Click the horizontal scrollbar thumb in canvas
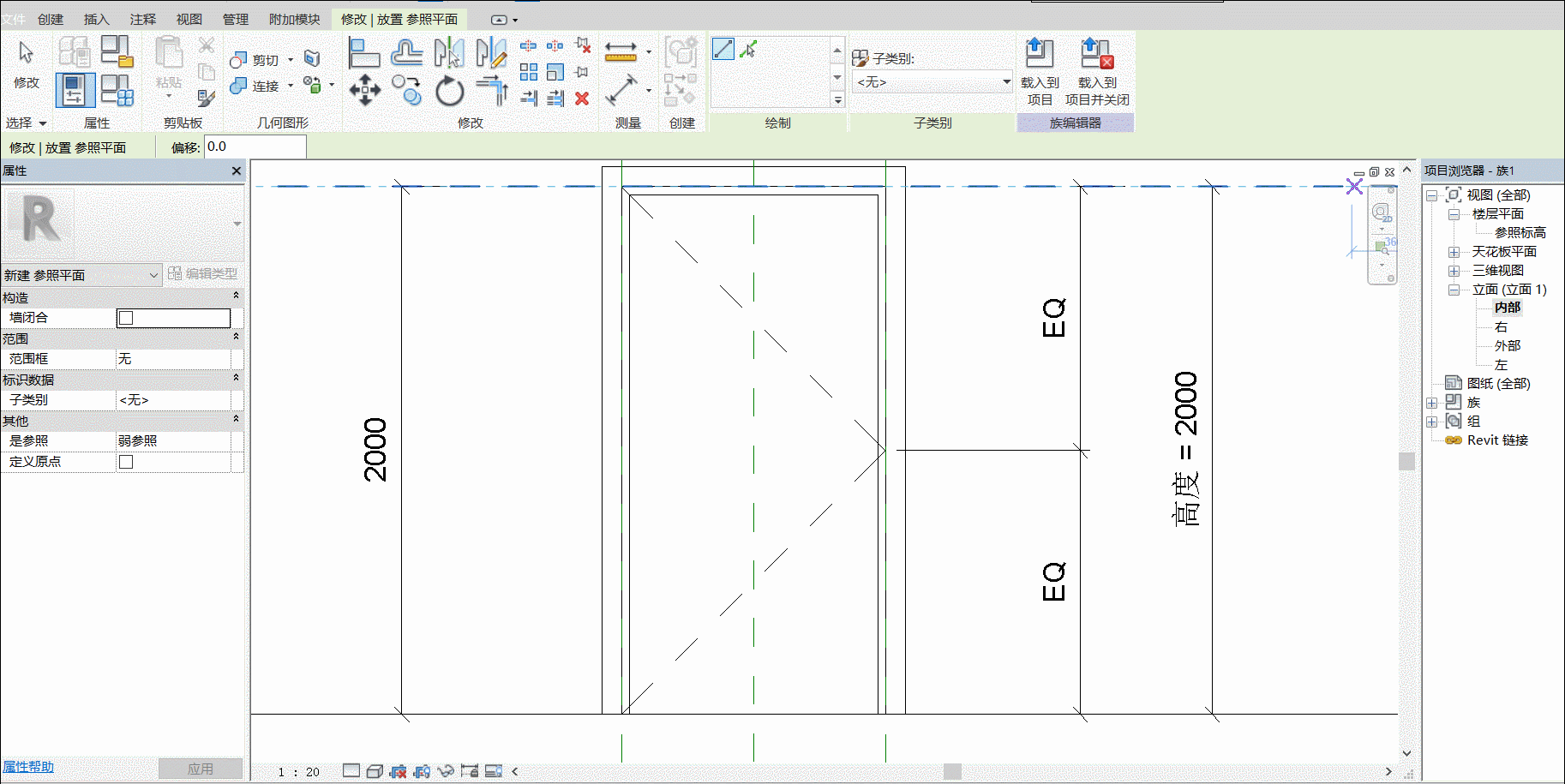 click(x=952, y=771)
